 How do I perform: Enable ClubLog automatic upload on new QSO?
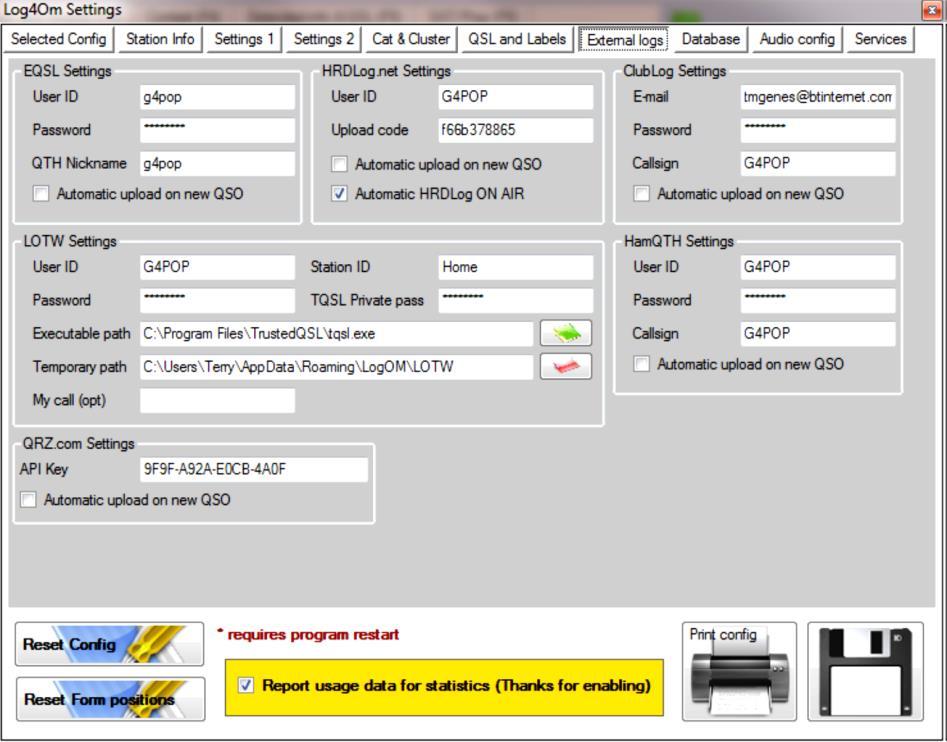click(x=641, y=194)
